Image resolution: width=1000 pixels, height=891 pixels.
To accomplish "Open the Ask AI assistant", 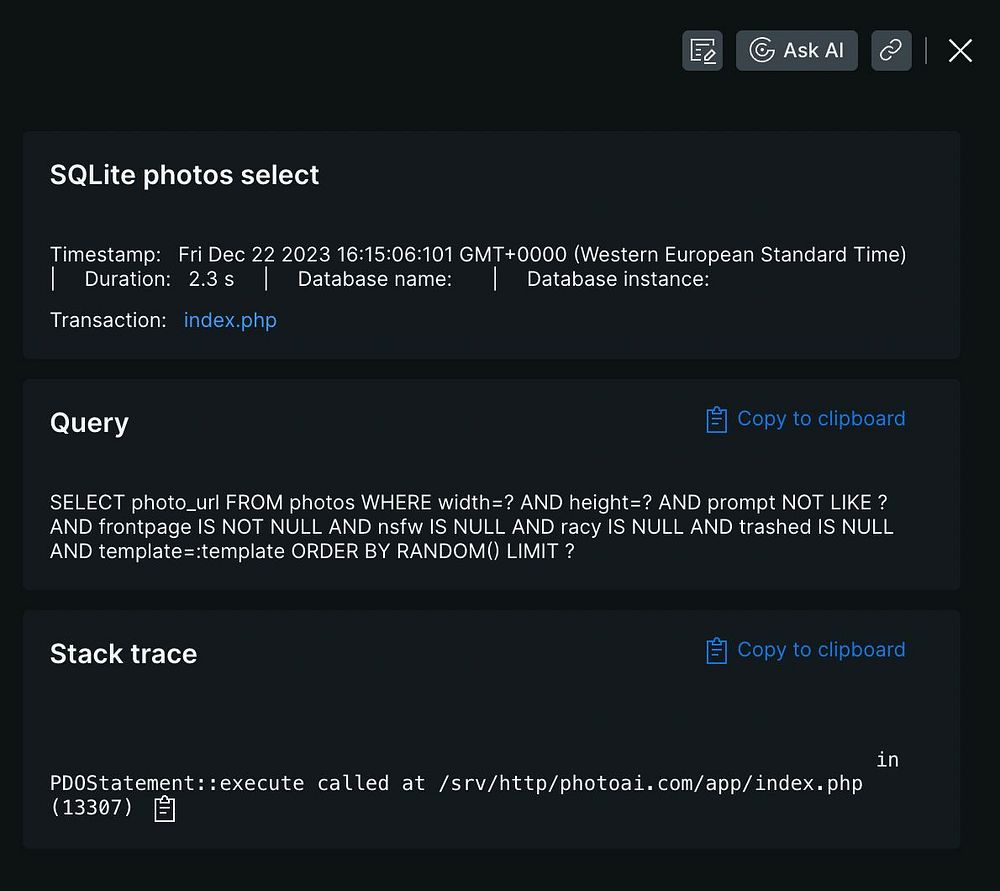I will click(796, 50).
